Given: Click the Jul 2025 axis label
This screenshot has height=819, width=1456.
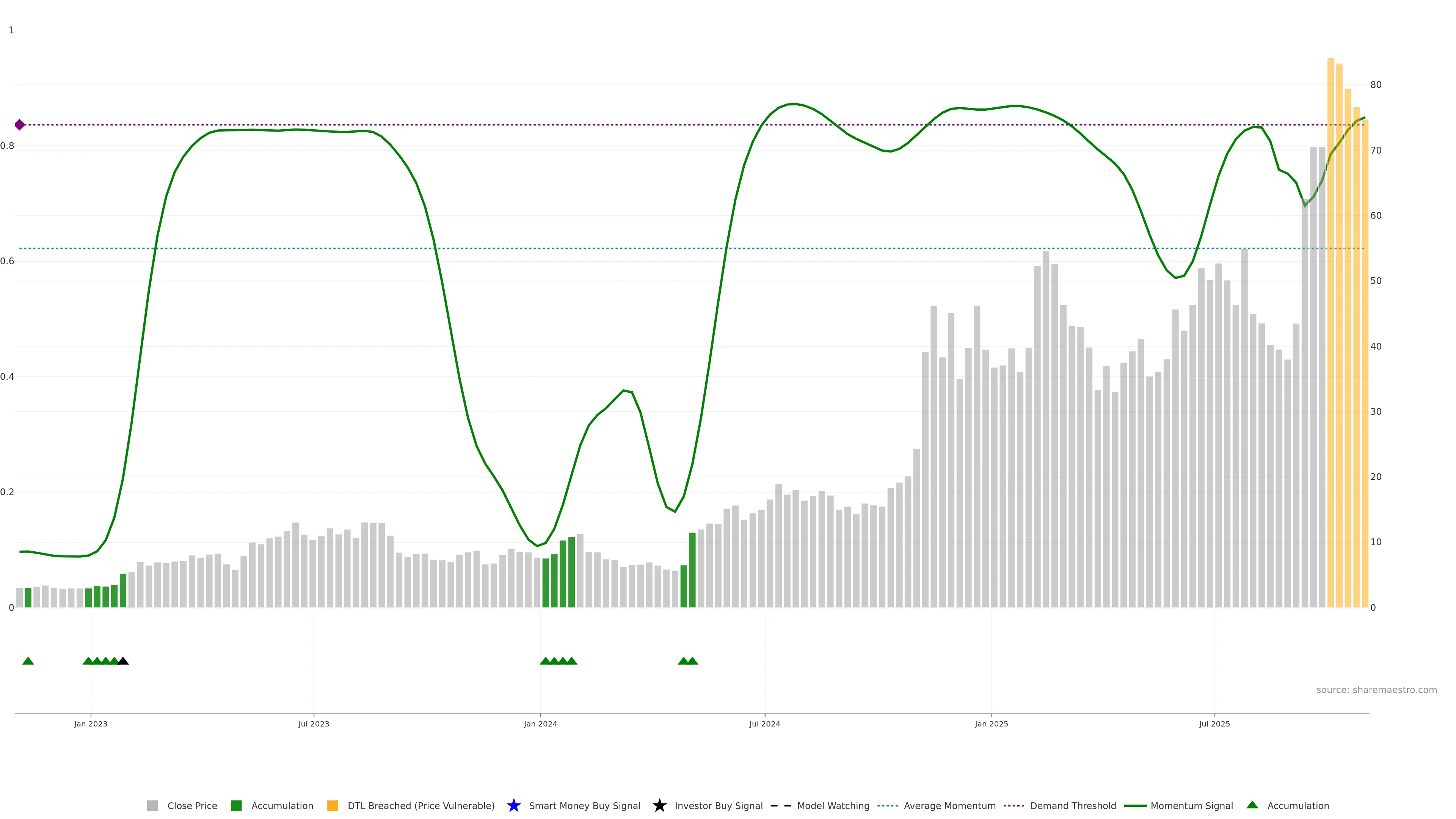Looking at the screenshot, I should [x=1214, y=723].
